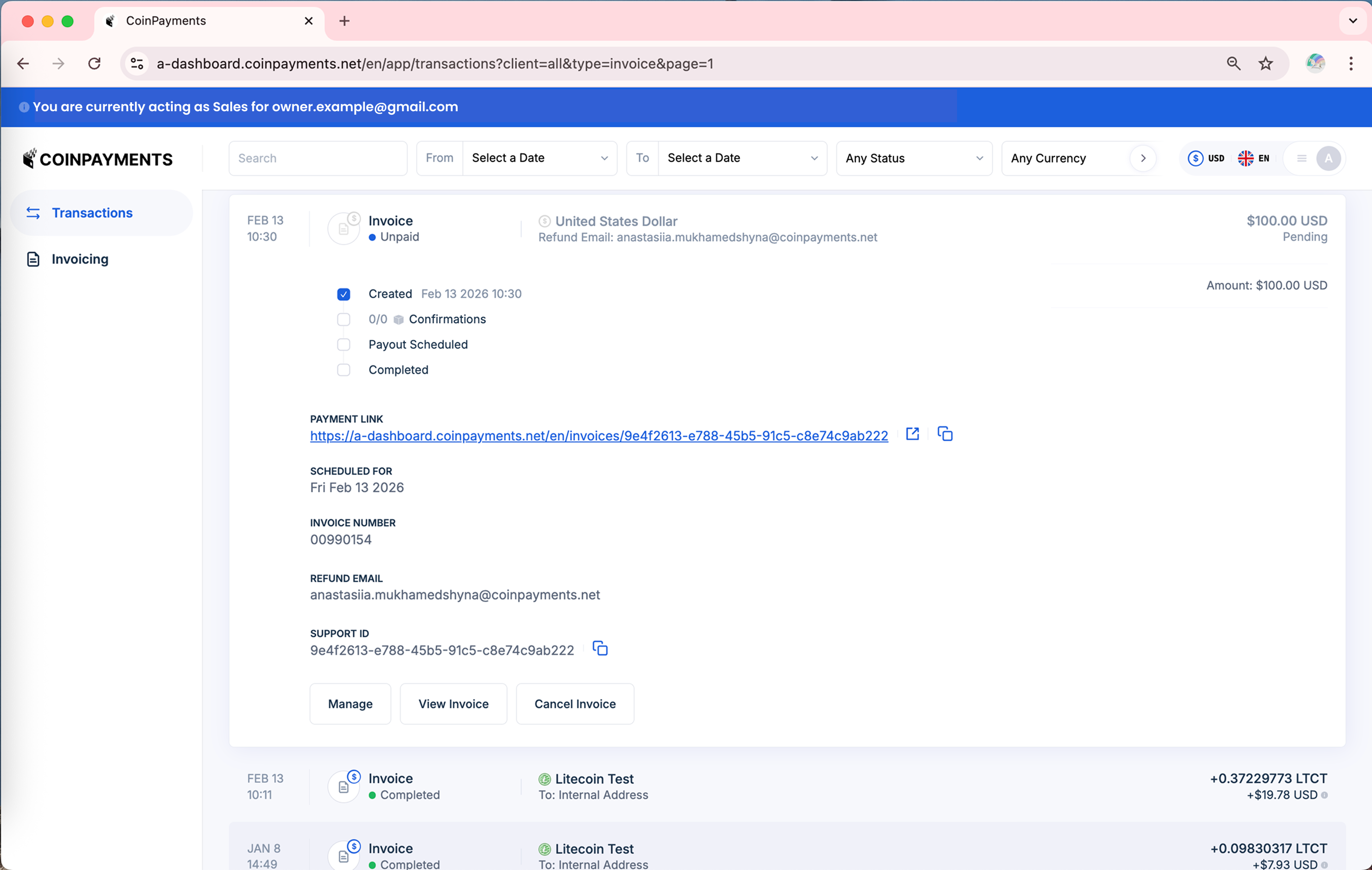Open the invoice payment link URL
The height and width of the screenshot is (870, 1372).
[599, 435]
